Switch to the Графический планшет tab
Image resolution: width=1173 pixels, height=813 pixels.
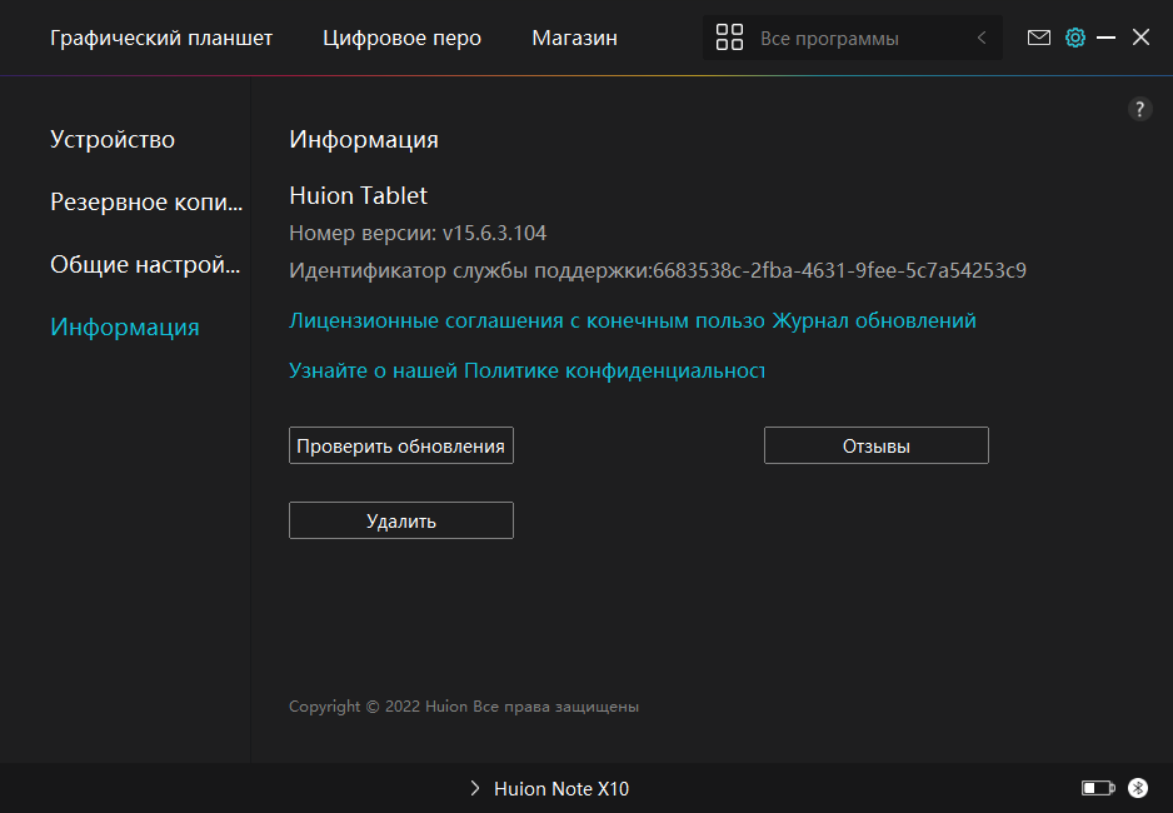point(161,37)
